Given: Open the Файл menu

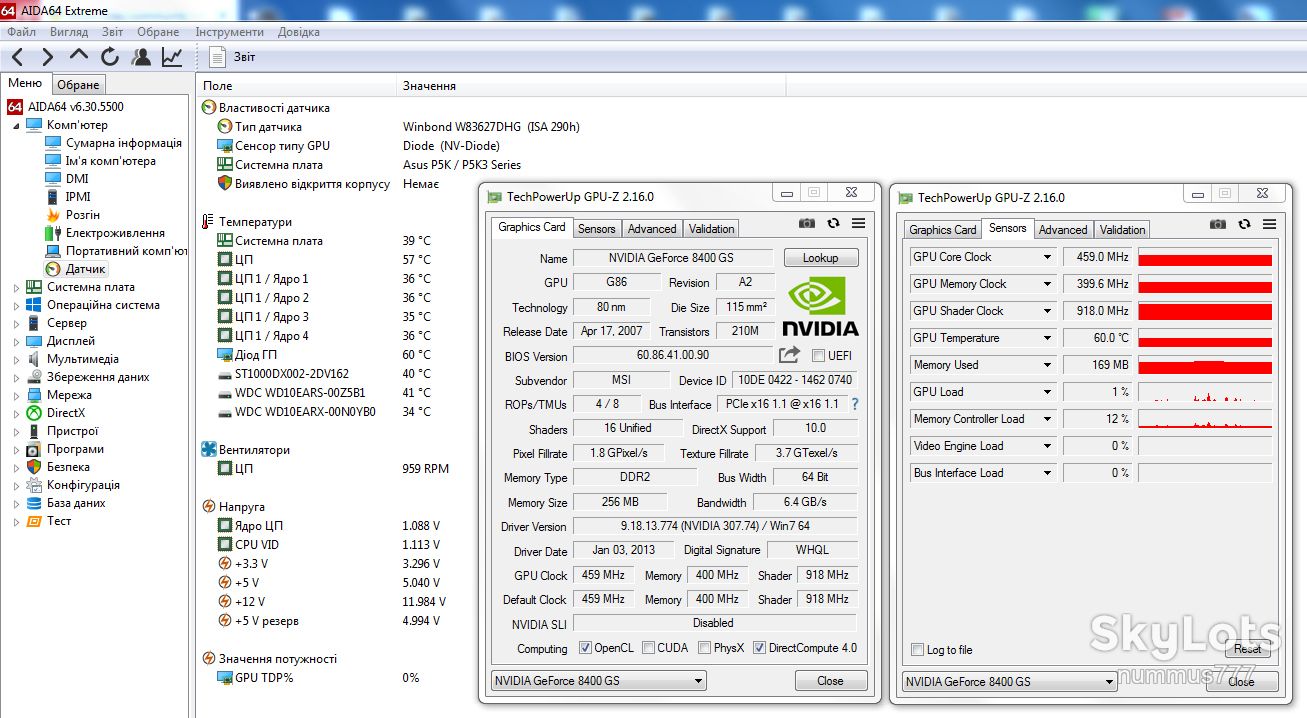Looking at the screenshot, I should coord(21,32).
